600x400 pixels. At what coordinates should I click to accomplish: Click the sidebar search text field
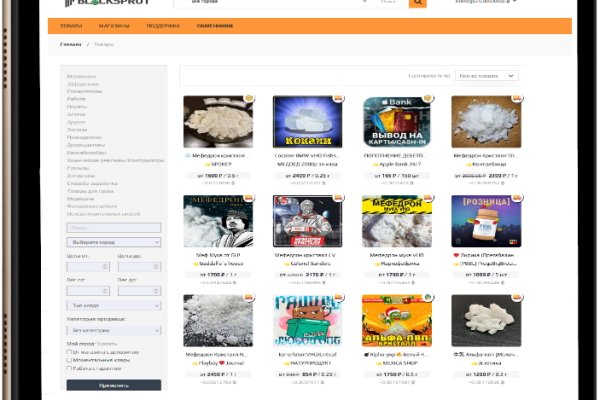(x=113, y=227)
